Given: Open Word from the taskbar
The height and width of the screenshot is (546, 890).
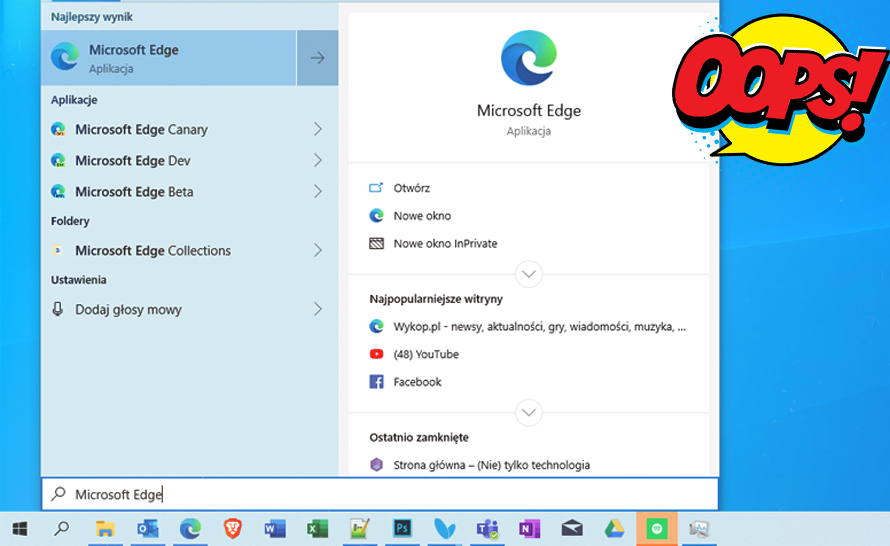Looking at the screenshot, I should [x=275, y=529].
